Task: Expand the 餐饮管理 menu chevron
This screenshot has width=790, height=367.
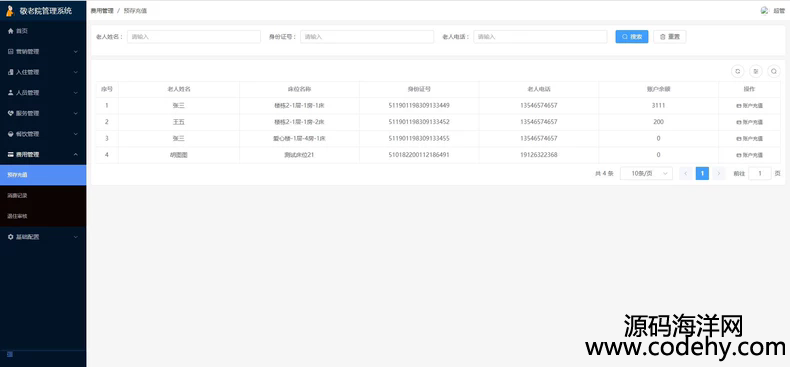Action: tap(76, 134)
